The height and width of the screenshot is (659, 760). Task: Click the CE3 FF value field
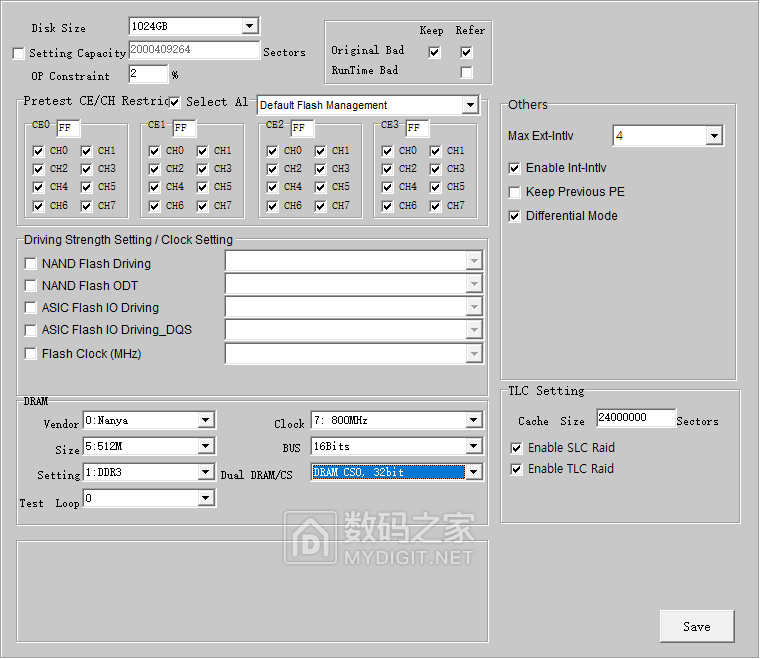(417, 128)
